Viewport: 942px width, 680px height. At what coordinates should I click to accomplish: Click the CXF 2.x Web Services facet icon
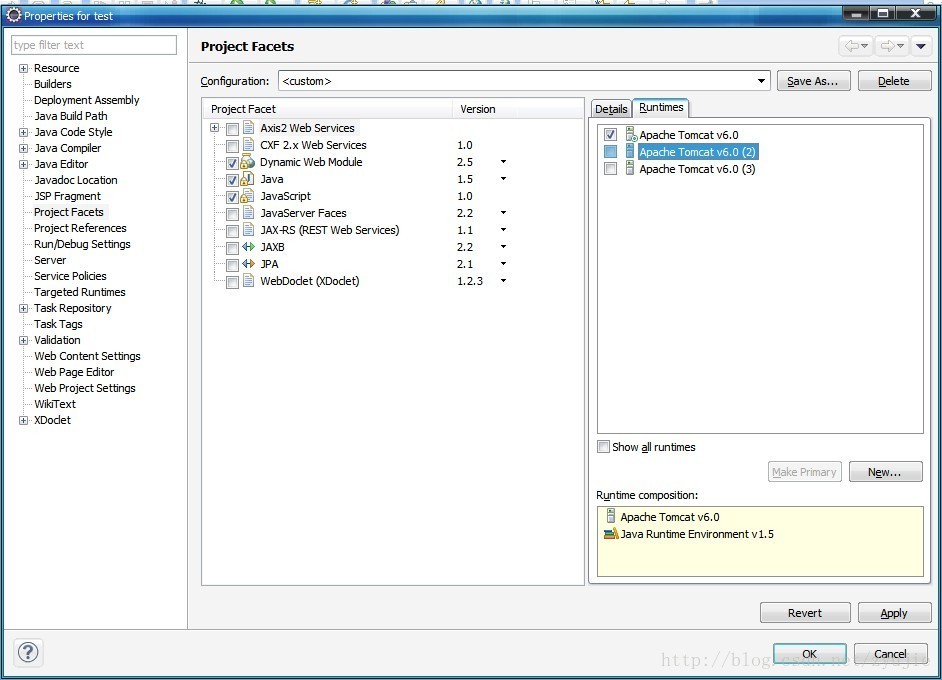coord(248,145)
